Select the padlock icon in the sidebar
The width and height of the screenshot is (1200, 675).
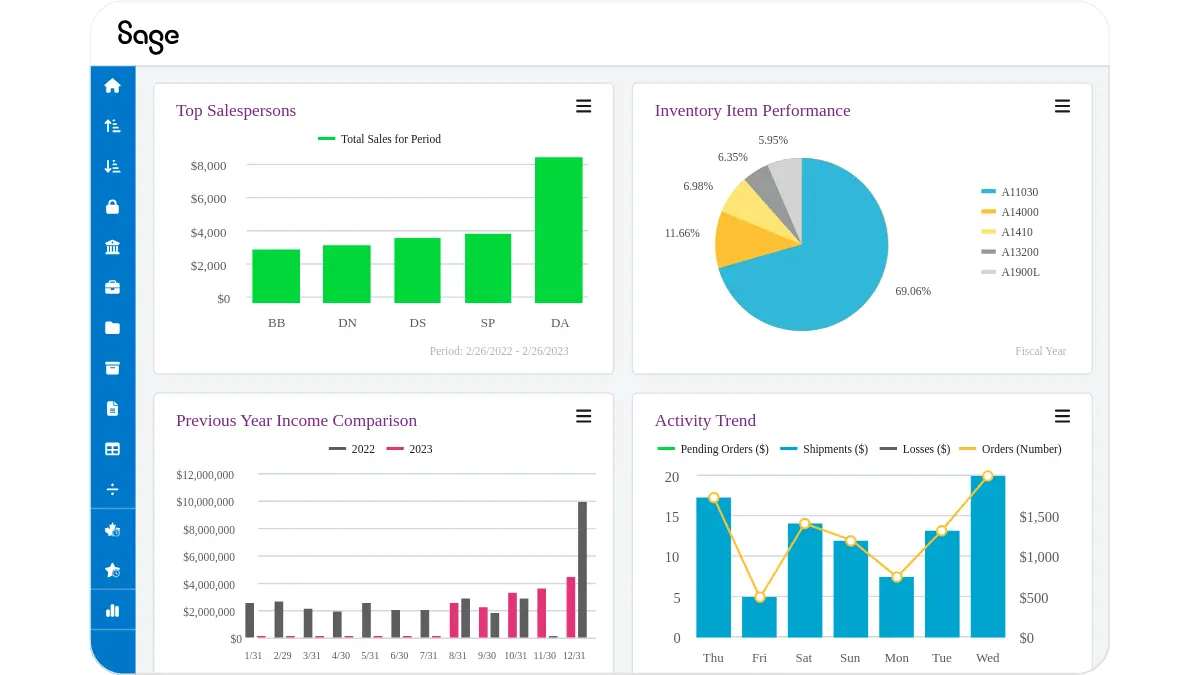[x=113, y=206]
